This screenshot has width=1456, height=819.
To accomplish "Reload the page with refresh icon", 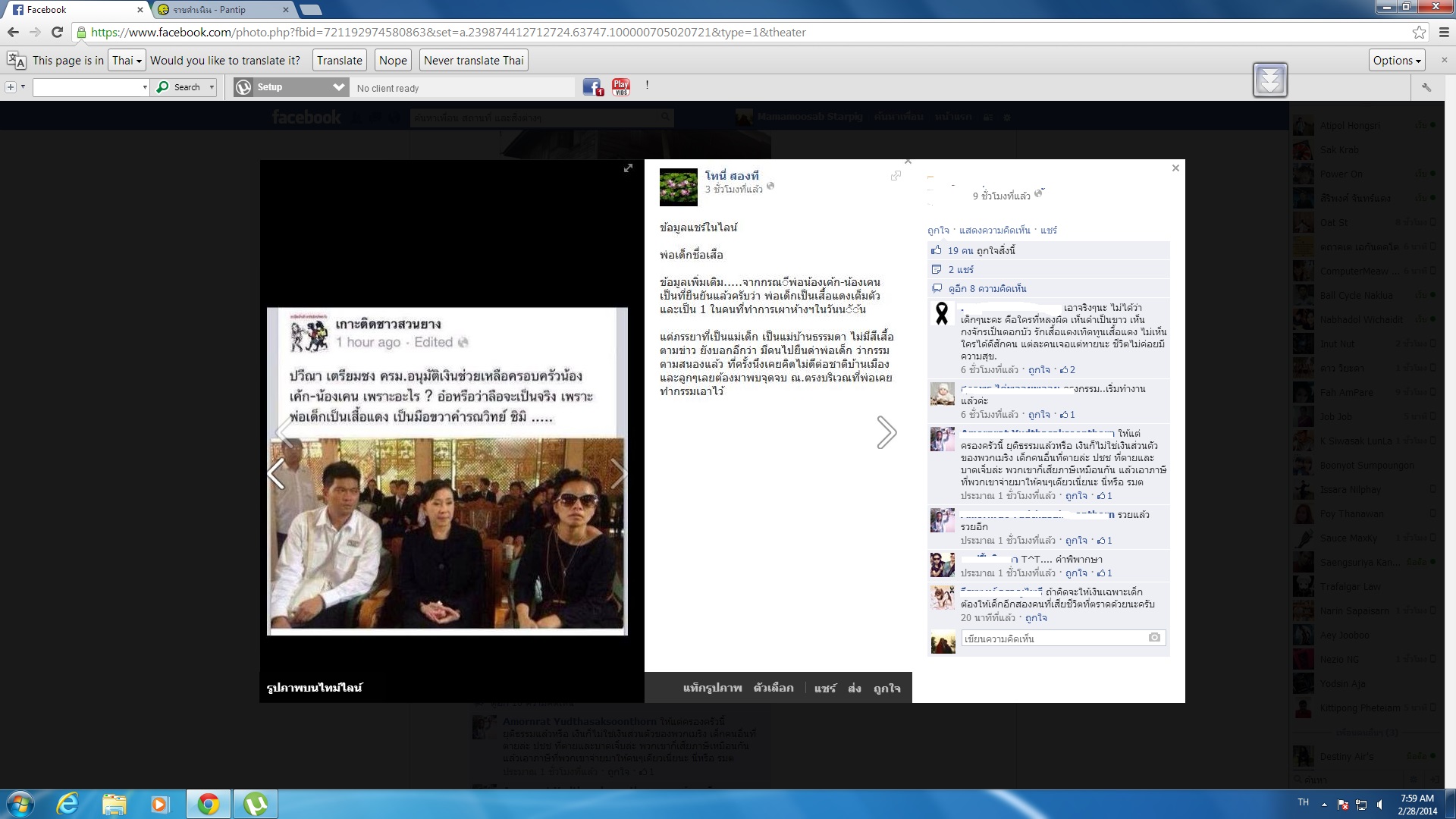I will tap(57, 32).
